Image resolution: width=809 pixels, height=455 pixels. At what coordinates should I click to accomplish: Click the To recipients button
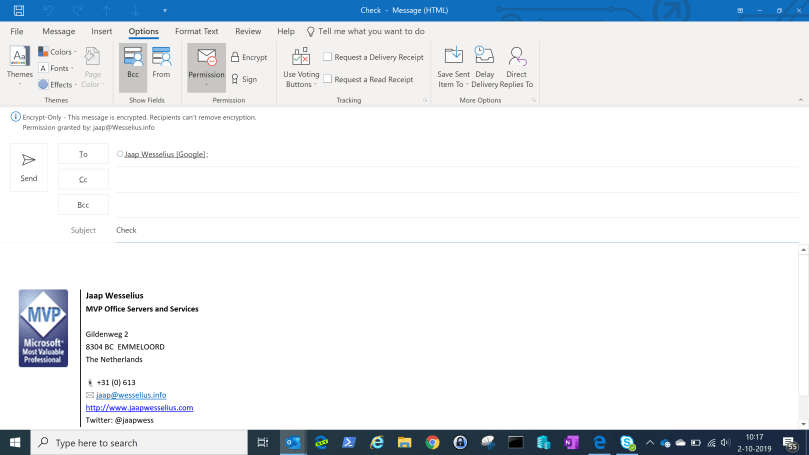pos(83,154)
